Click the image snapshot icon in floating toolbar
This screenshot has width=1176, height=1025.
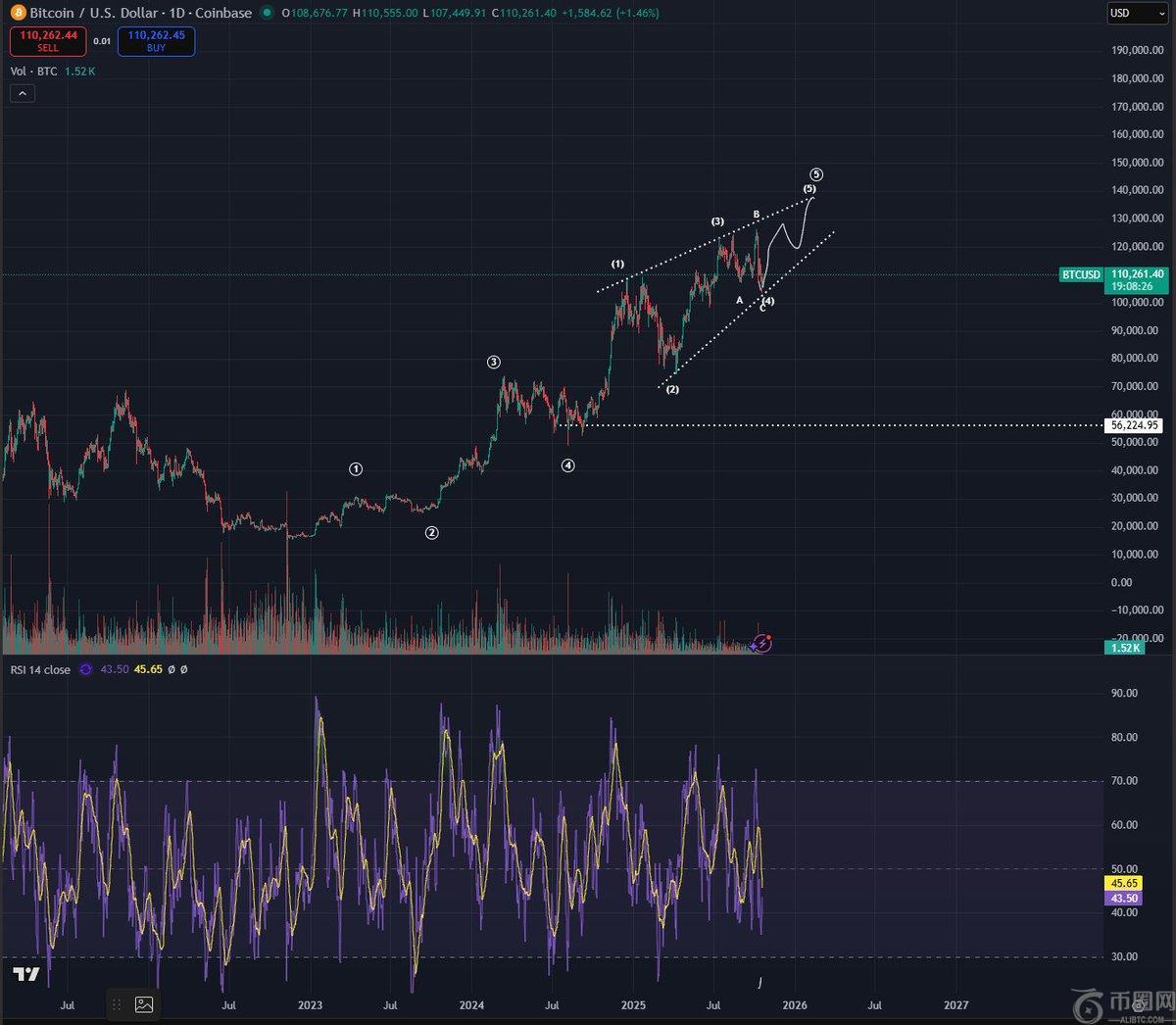pos(144,1003)
